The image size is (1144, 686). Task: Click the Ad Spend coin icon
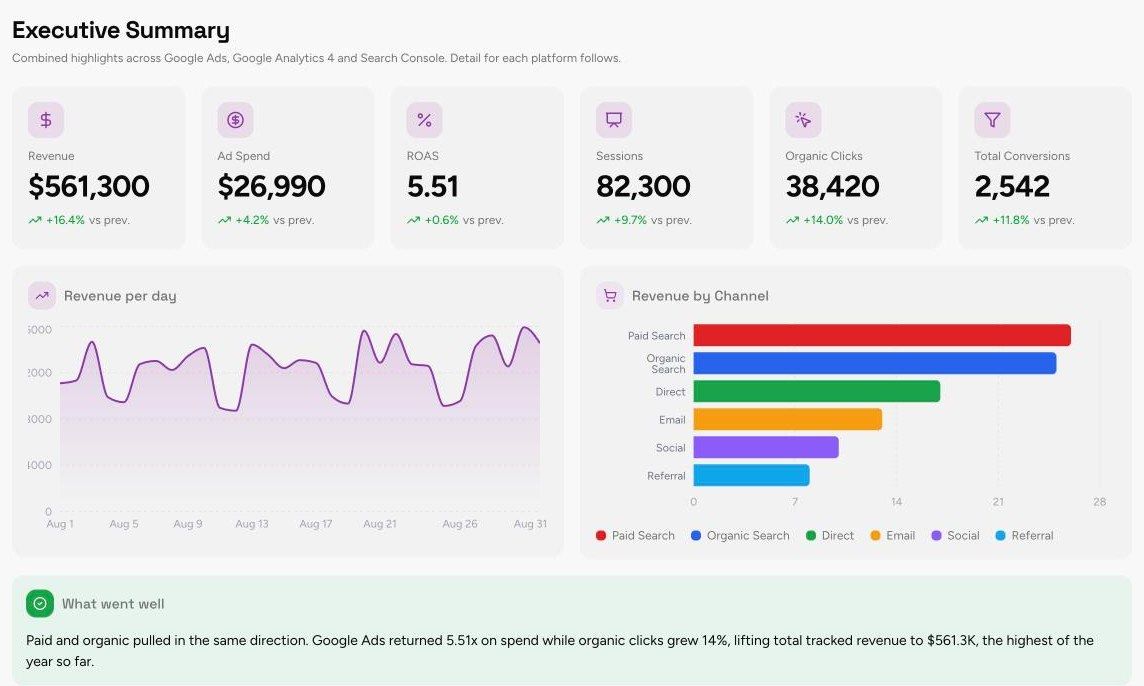(235, 120)
